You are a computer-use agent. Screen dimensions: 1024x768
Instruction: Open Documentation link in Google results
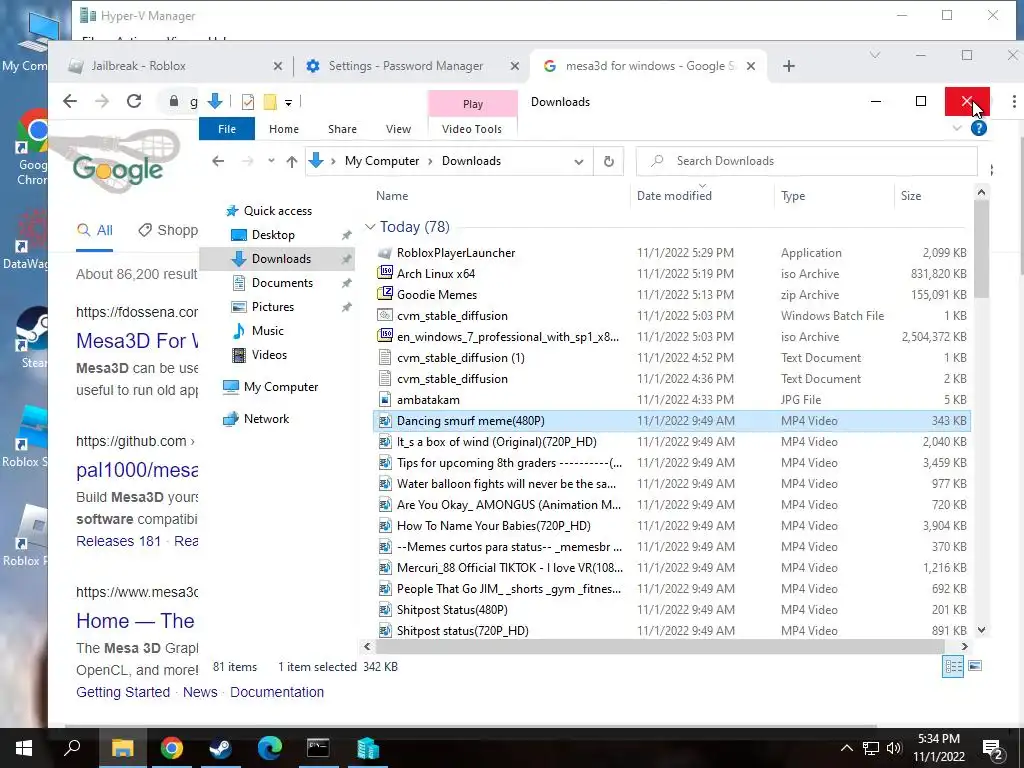click(x=277, y=692)
